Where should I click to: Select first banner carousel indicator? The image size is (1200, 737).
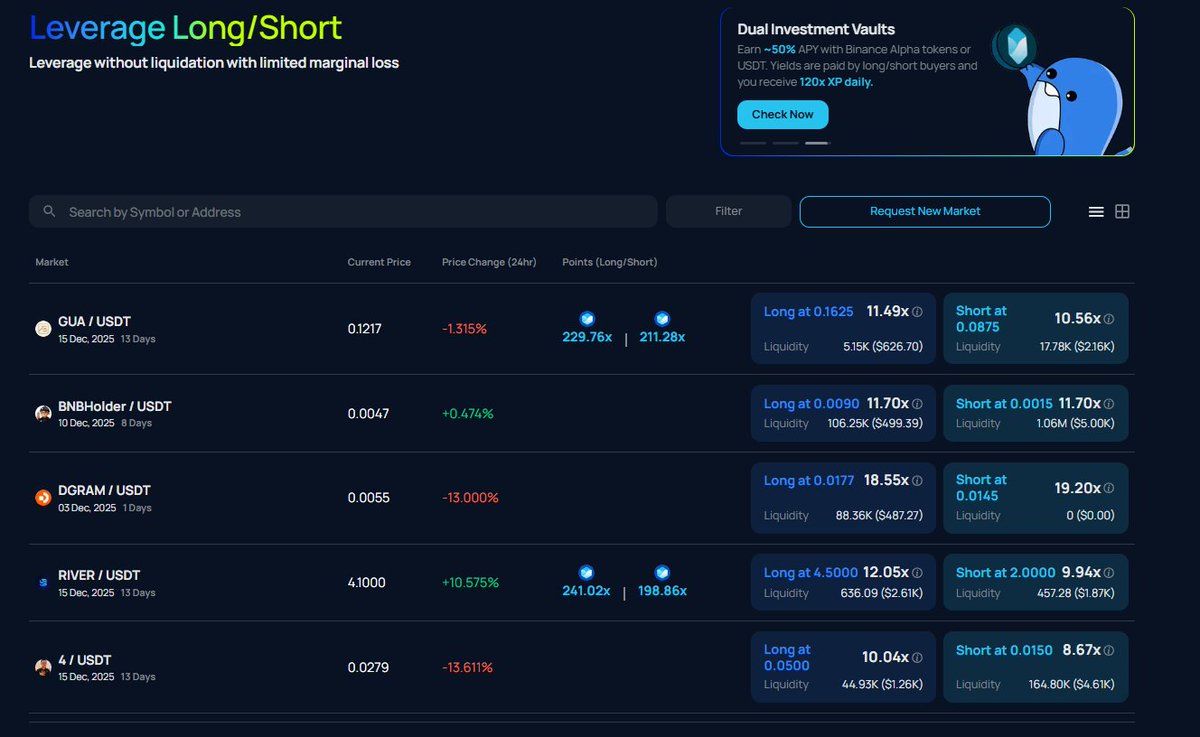(x=753, y=143)
